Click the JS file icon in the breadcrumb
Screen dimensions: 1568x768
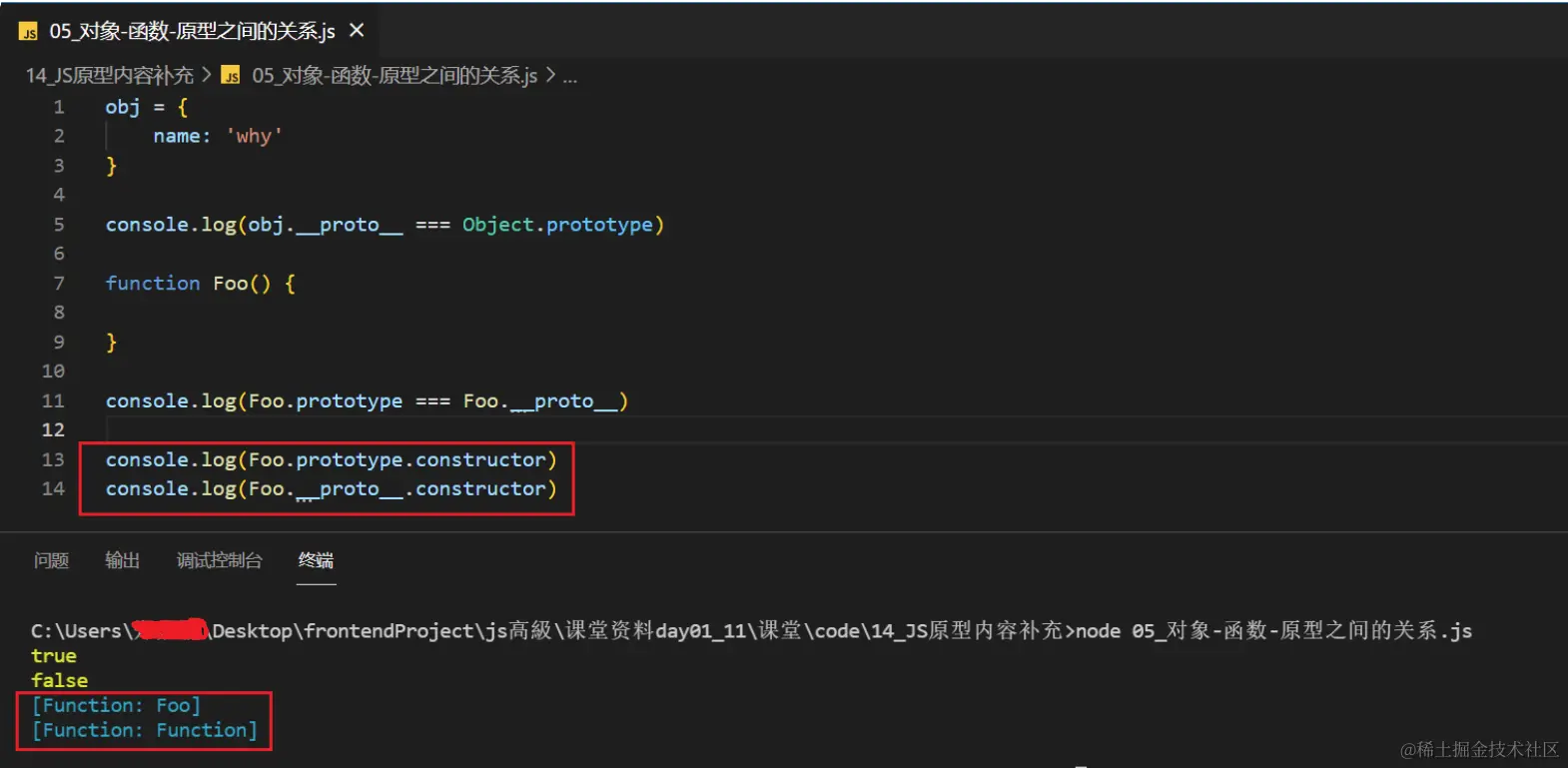click(231, 76)
